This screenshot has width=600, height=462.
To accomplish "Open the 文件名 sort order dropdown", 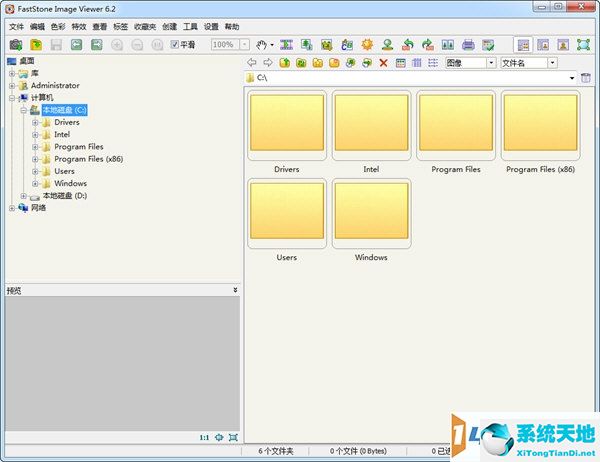I will (553, 63).
